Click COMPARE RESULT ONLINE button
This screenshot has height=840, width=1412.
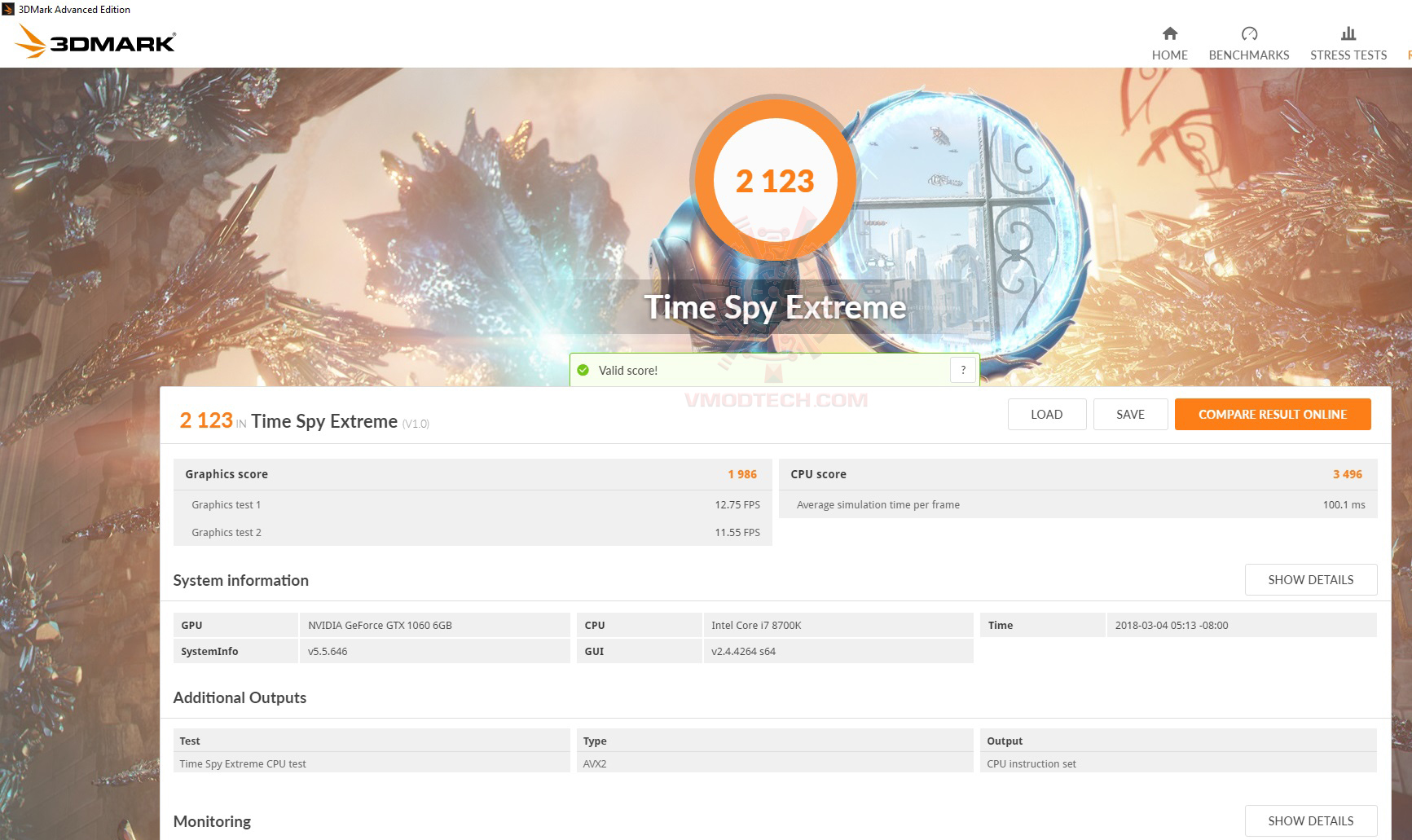tap(1273, 414)
